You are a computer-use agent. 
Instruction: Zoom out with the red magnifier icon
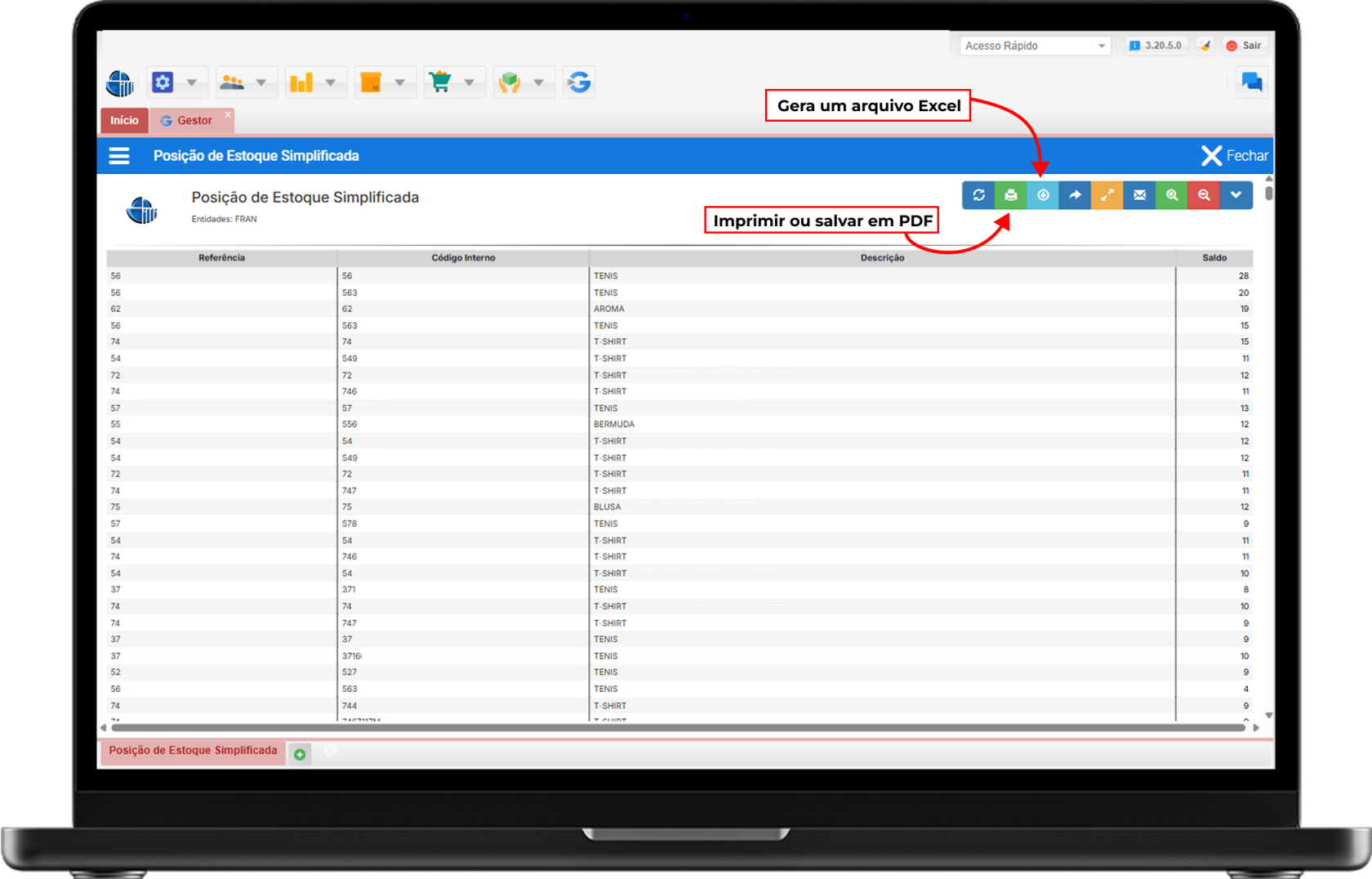1204,195
